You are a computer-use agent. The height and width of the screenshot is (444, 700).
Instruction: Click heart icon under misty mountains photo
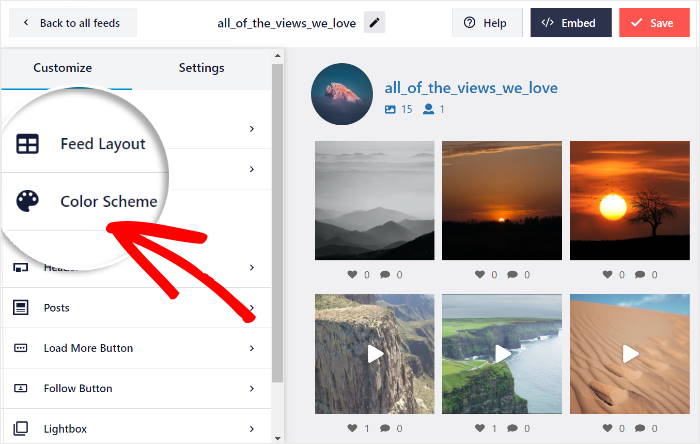coord(352,274)
